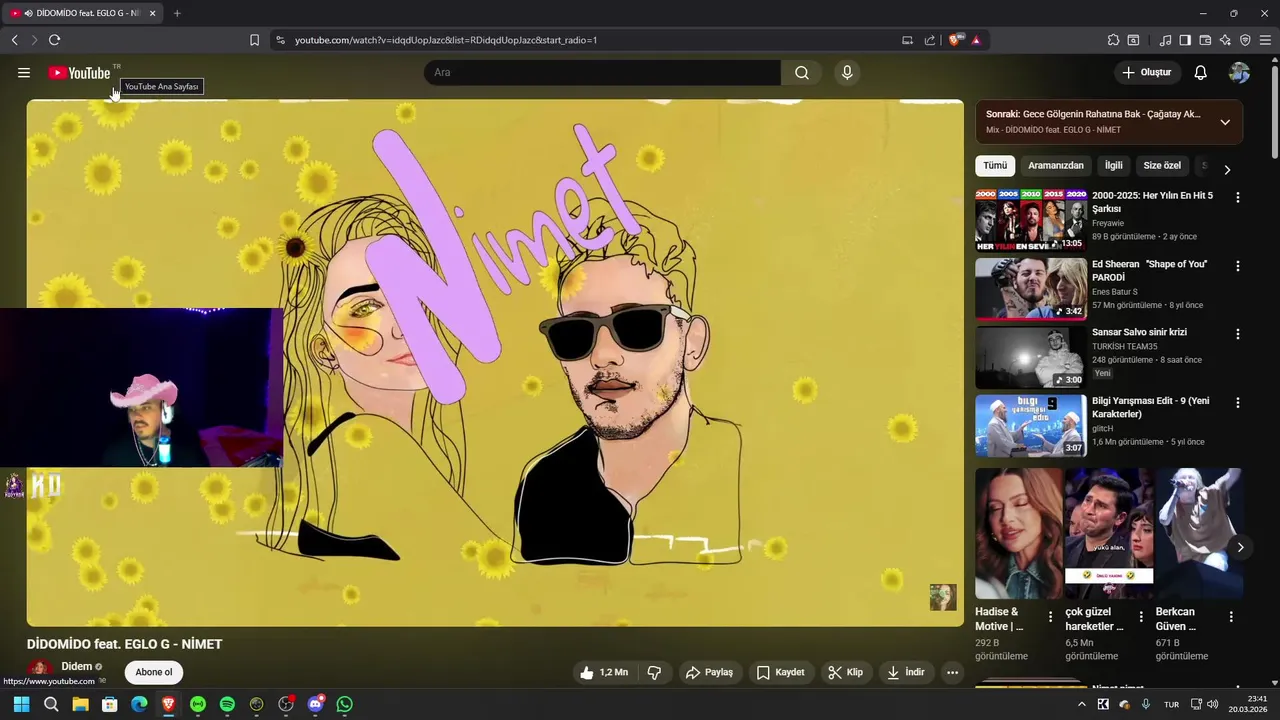1280x720 pixels.
Task: Open options for Ed Sheeran PARODİ video
Action: click(x=1237, y=266)
